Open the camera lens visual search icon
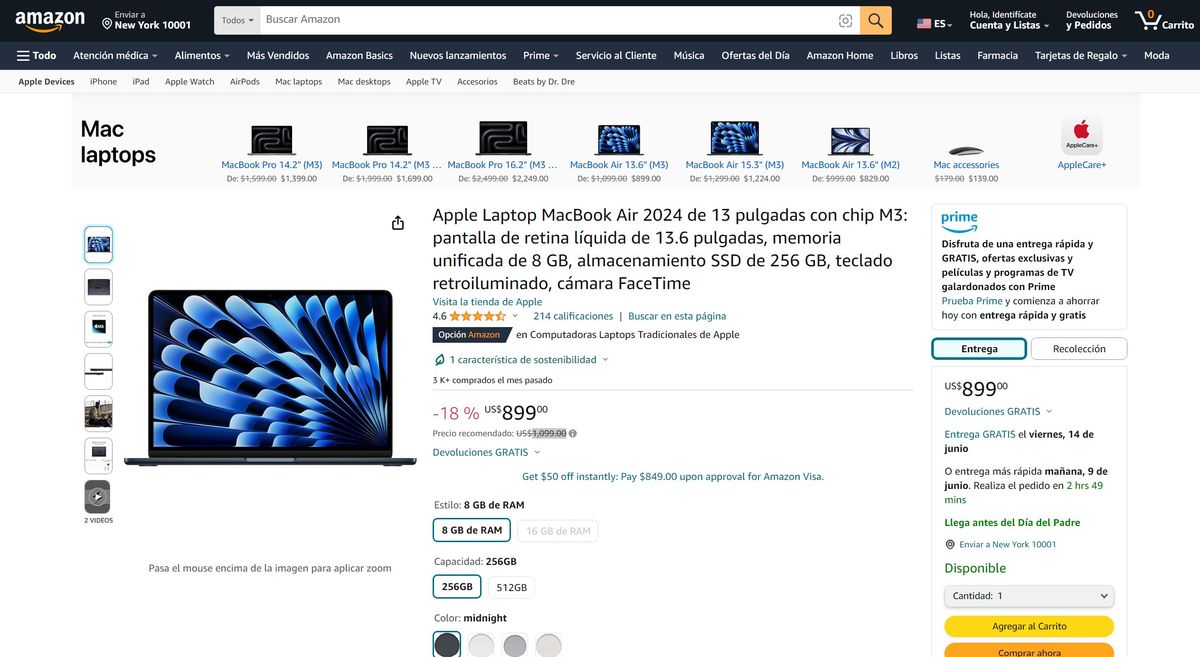Image resolution: width=1200 pixels, height=657 pixels. tap(846, 20)
